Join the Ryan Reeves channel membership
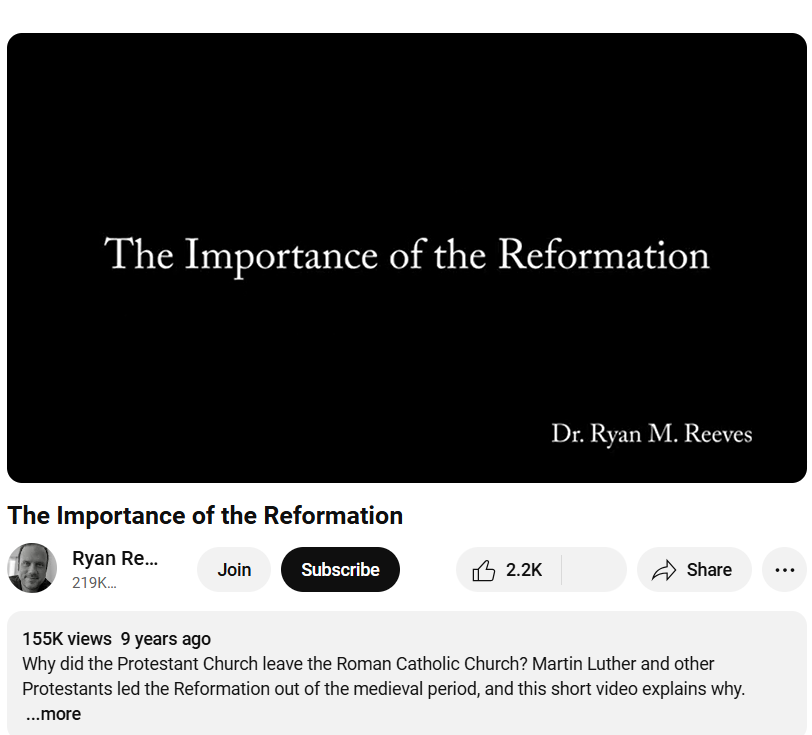Viewport: 812px width, 735px height. 234,570
